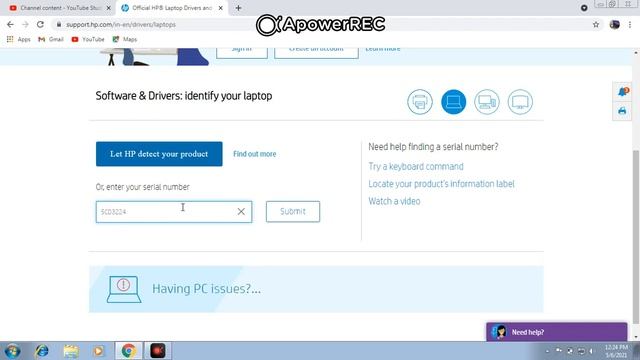640x360 pixels.
Task: Go back with browser back arrow
Action: point(10,24)
